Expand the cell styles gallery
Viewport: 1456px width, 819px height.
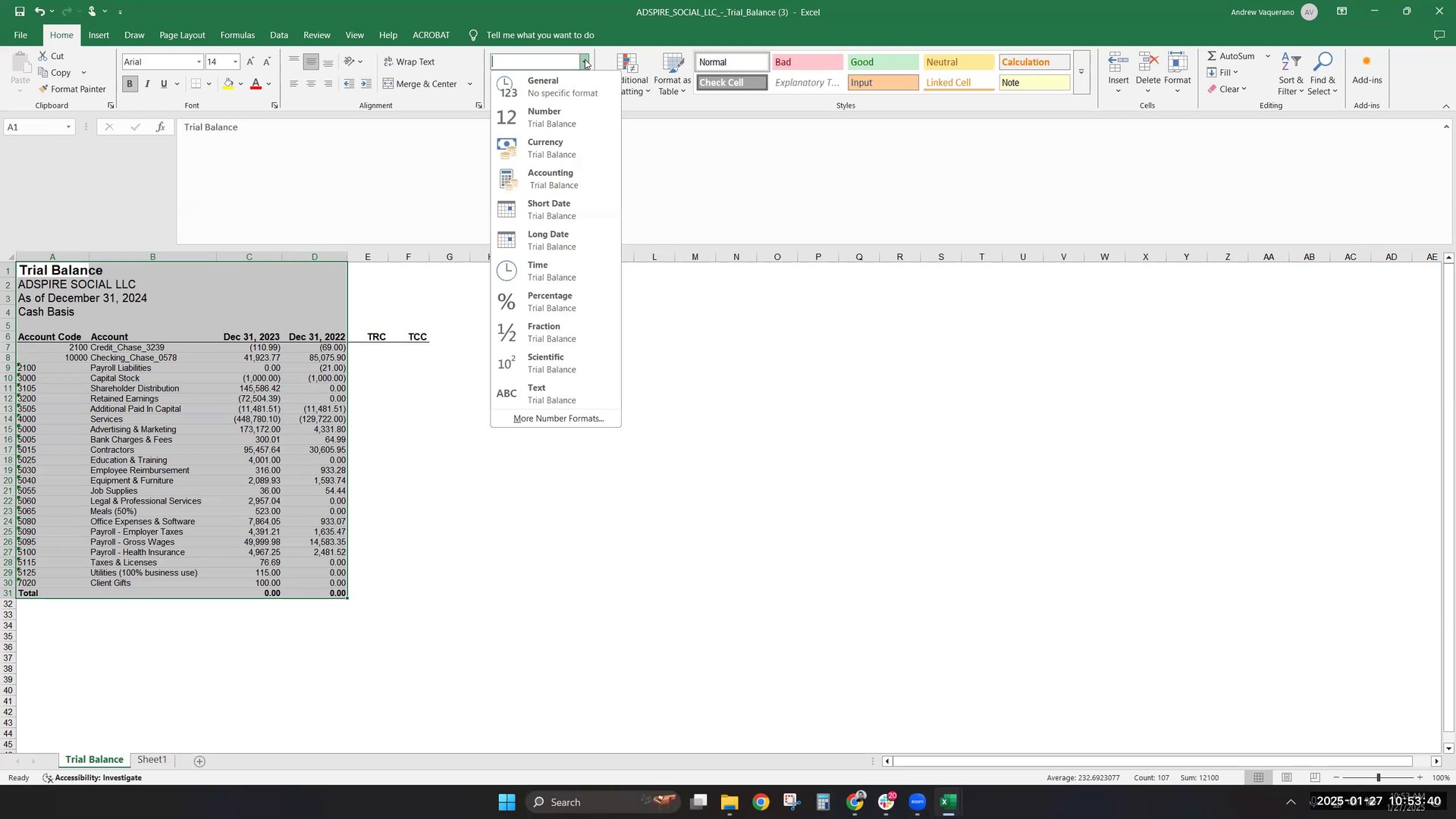pyautogui.click(x=1081, y=72)
